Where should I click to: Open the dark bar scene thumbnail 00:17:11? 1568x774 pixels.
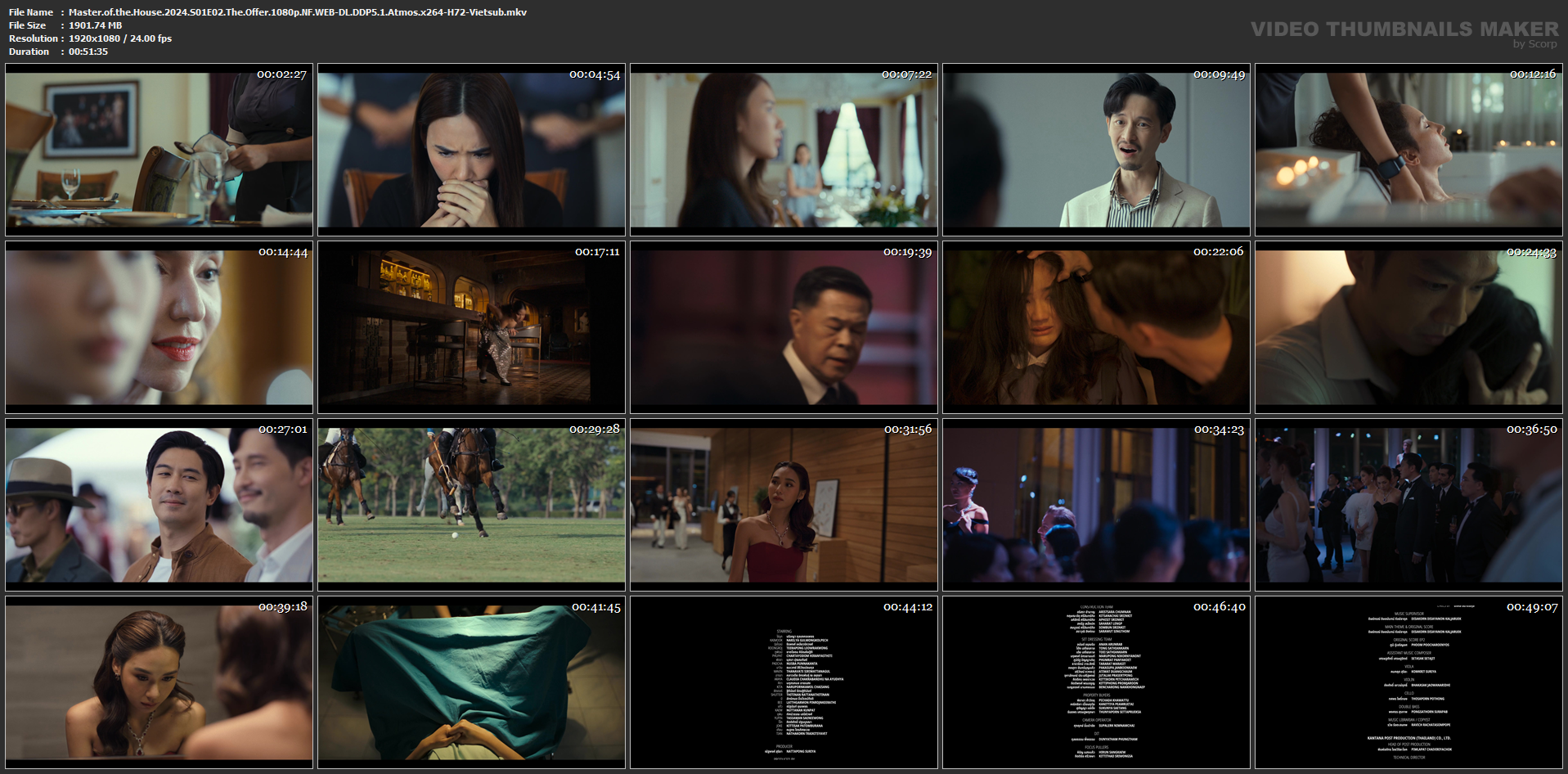click(x=471, y=327)
